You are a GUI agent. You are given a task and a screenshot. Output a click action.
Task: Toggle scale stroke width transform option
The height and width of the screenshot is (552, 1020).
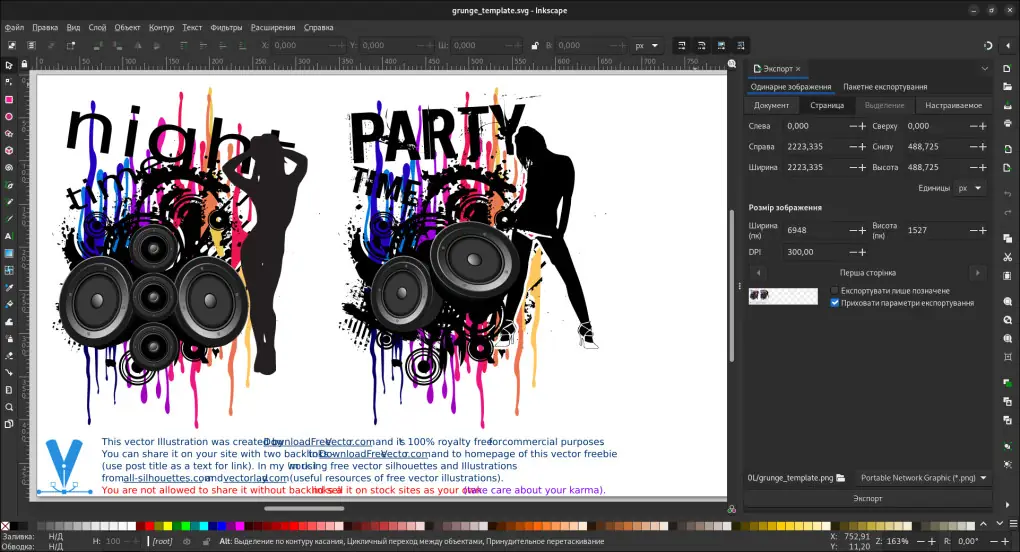coord(682,46)
